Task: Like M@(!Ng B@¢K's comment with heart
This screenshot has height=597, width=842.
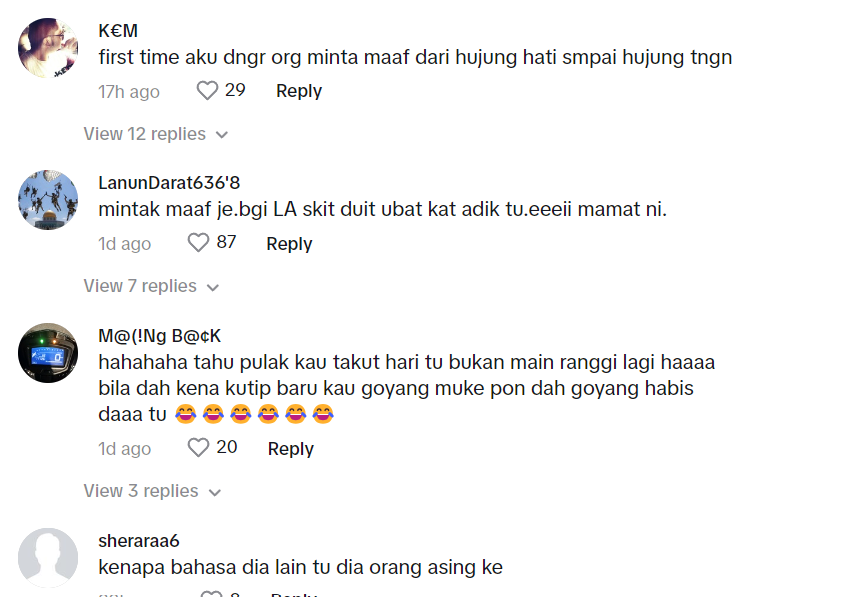Action: 198,447
